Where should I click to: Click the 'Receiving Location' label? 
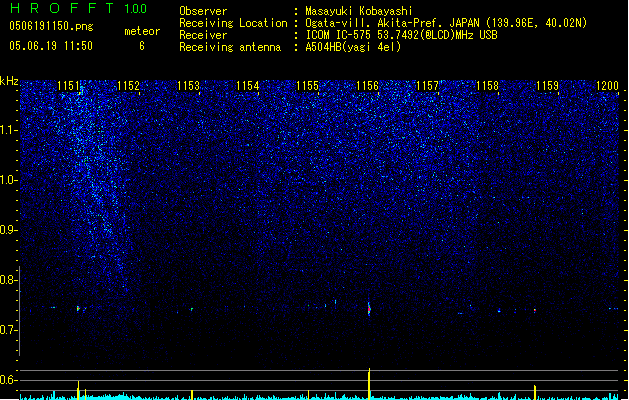[x=233, y=23]
